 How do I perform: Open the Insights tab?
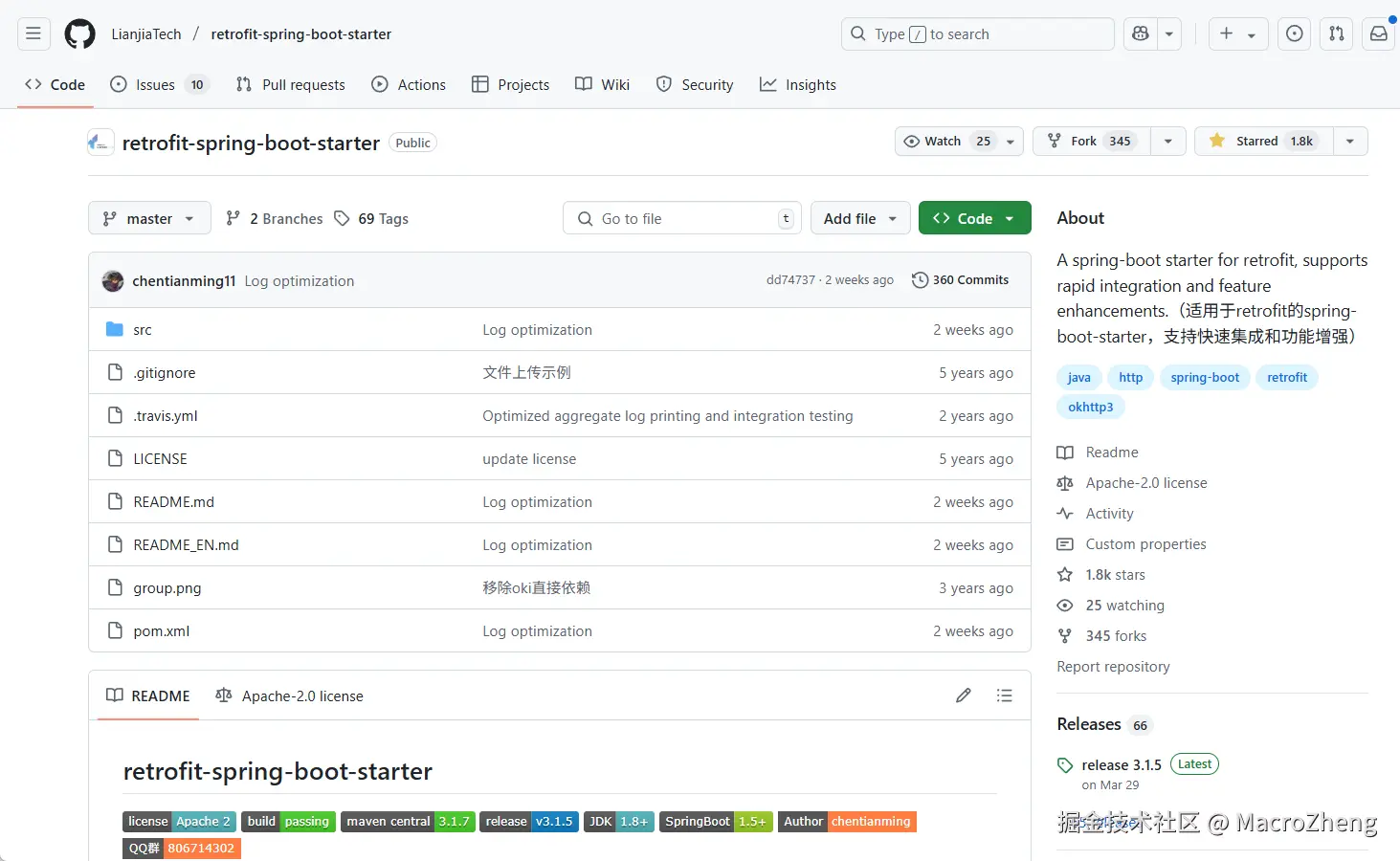click(x=798, y=84)
